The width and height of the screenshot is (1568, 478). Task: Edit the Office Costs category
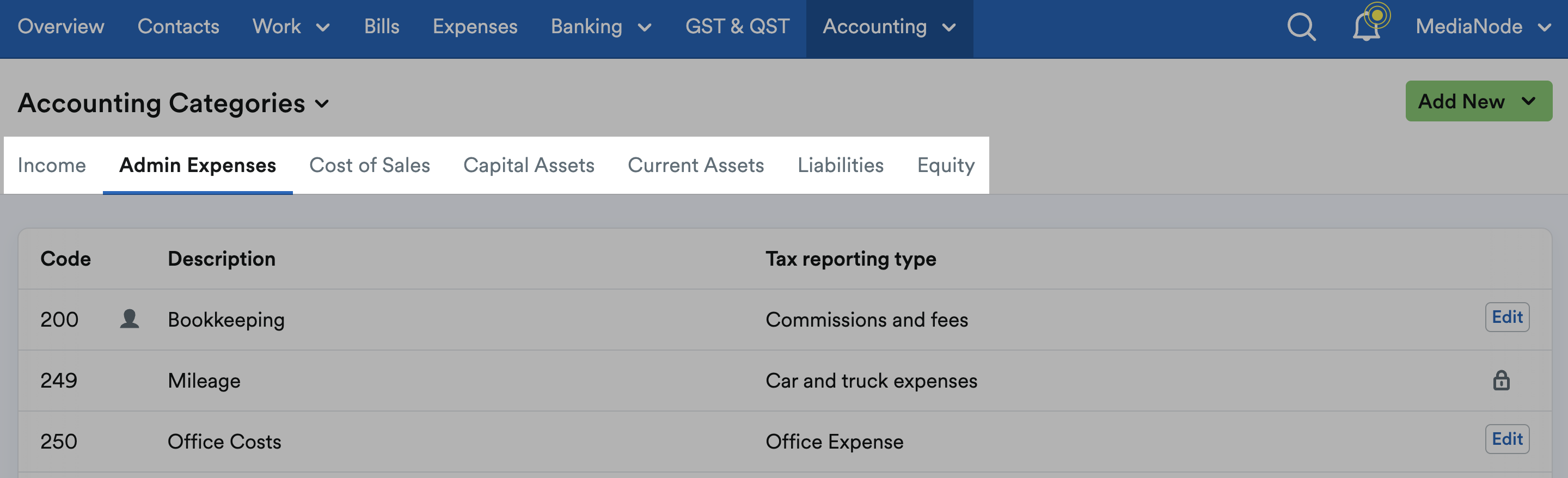[x=1507, y=439]
